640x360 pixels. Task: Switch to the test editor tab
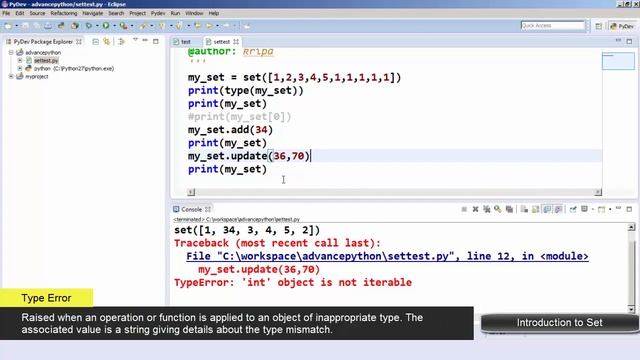(x=182, y=42)
